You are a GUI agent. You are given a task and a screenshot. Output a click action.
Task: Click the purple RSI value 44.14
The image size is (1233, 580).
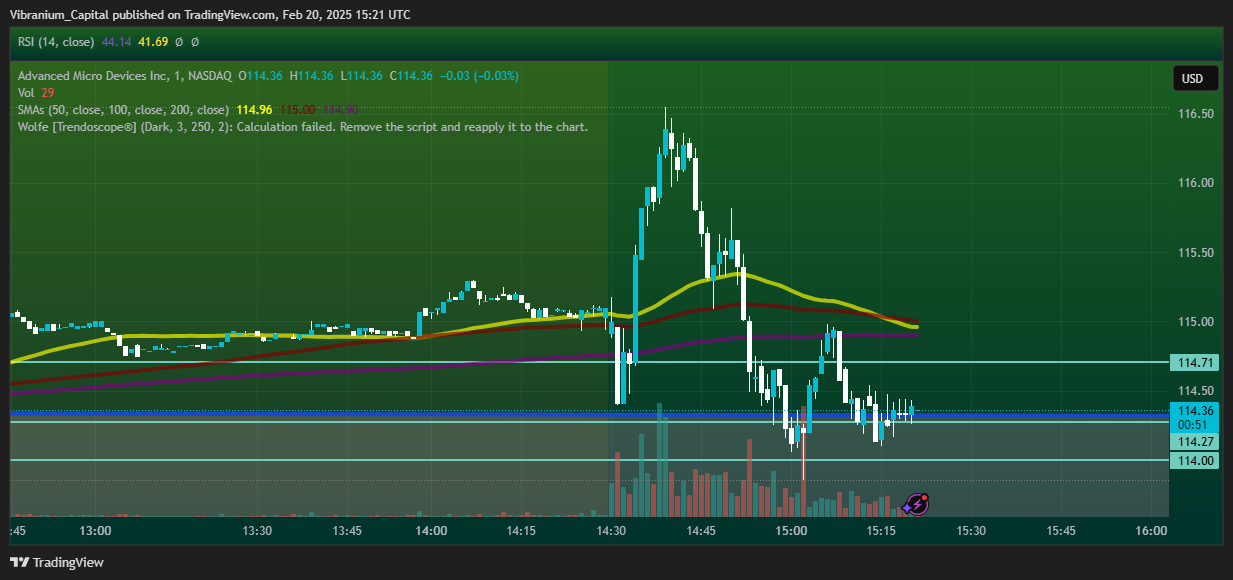(117, 42)
